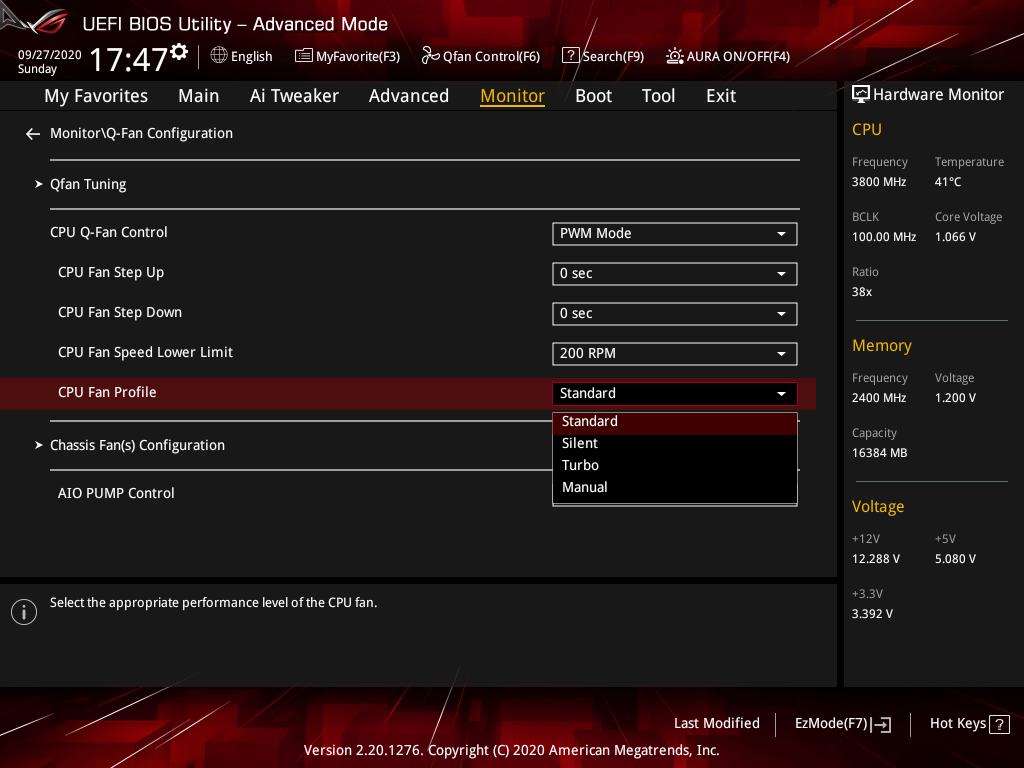Open the CPU Q-Fan Control PWM Mode dropdown
Viewport: 1024px width, 768px height.
pos(675,234)
